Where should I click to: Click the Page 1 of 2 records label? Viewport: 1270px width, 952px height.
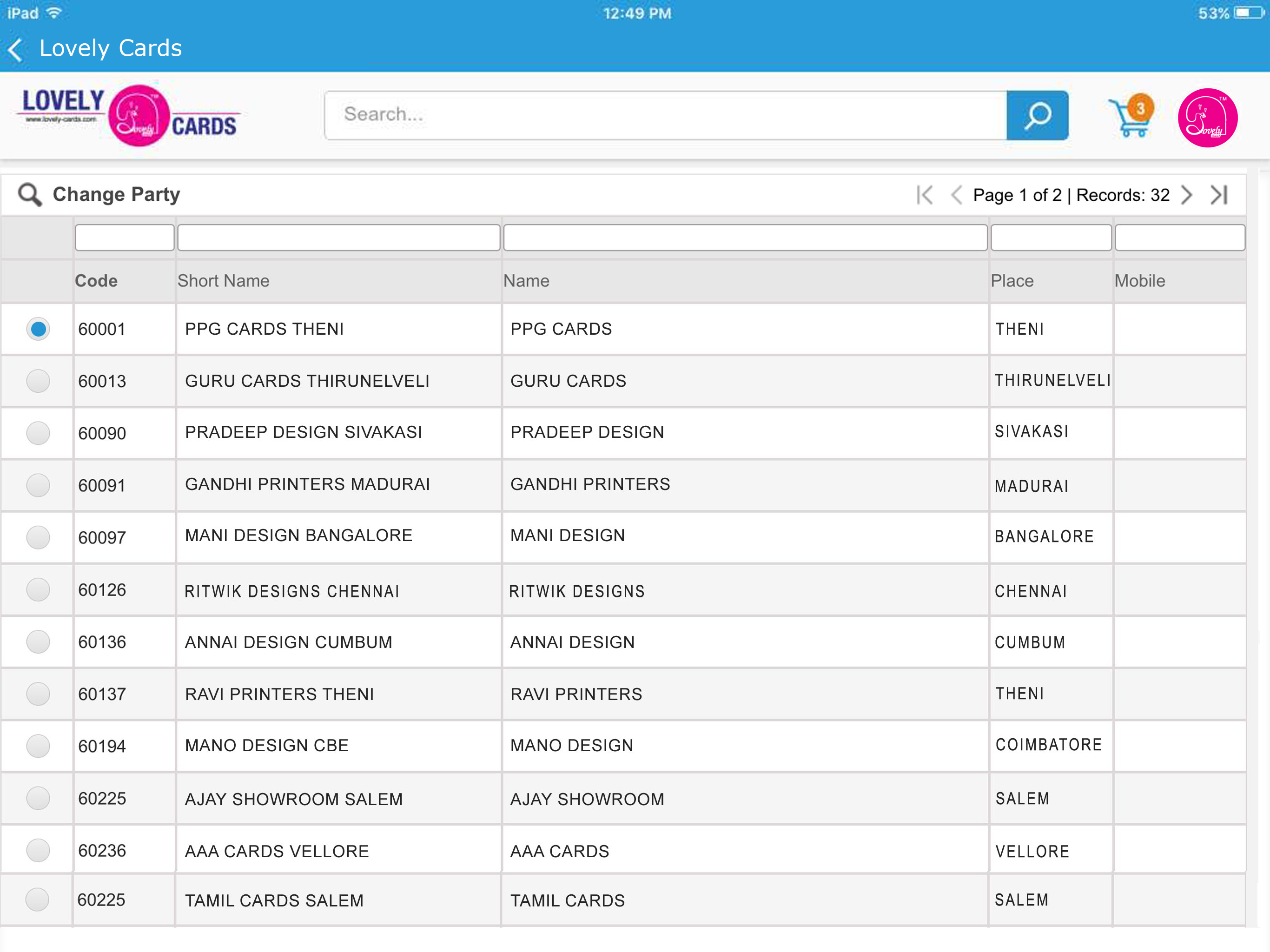(1072, 195)
